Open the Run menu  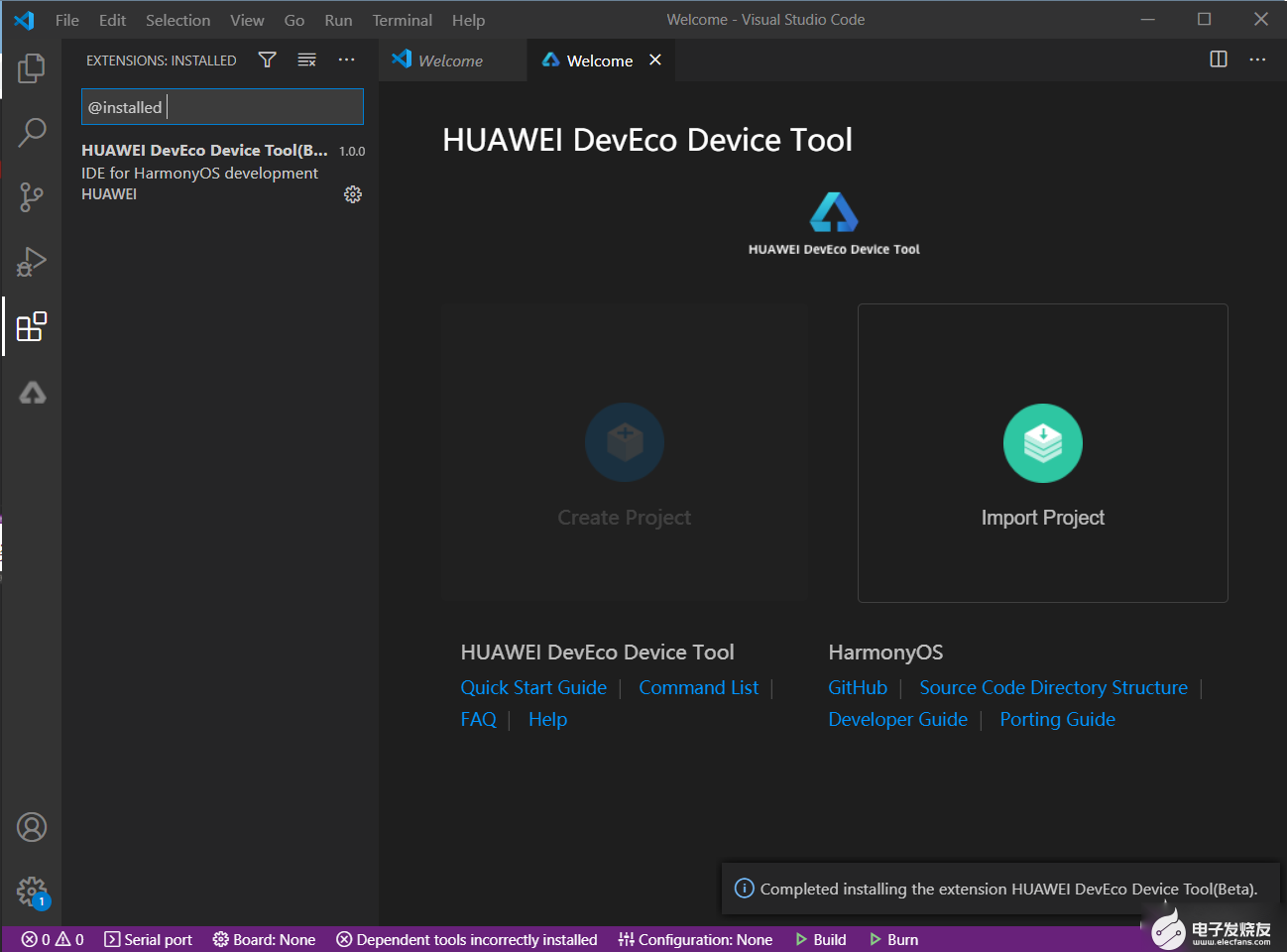(x=338, y=20)
